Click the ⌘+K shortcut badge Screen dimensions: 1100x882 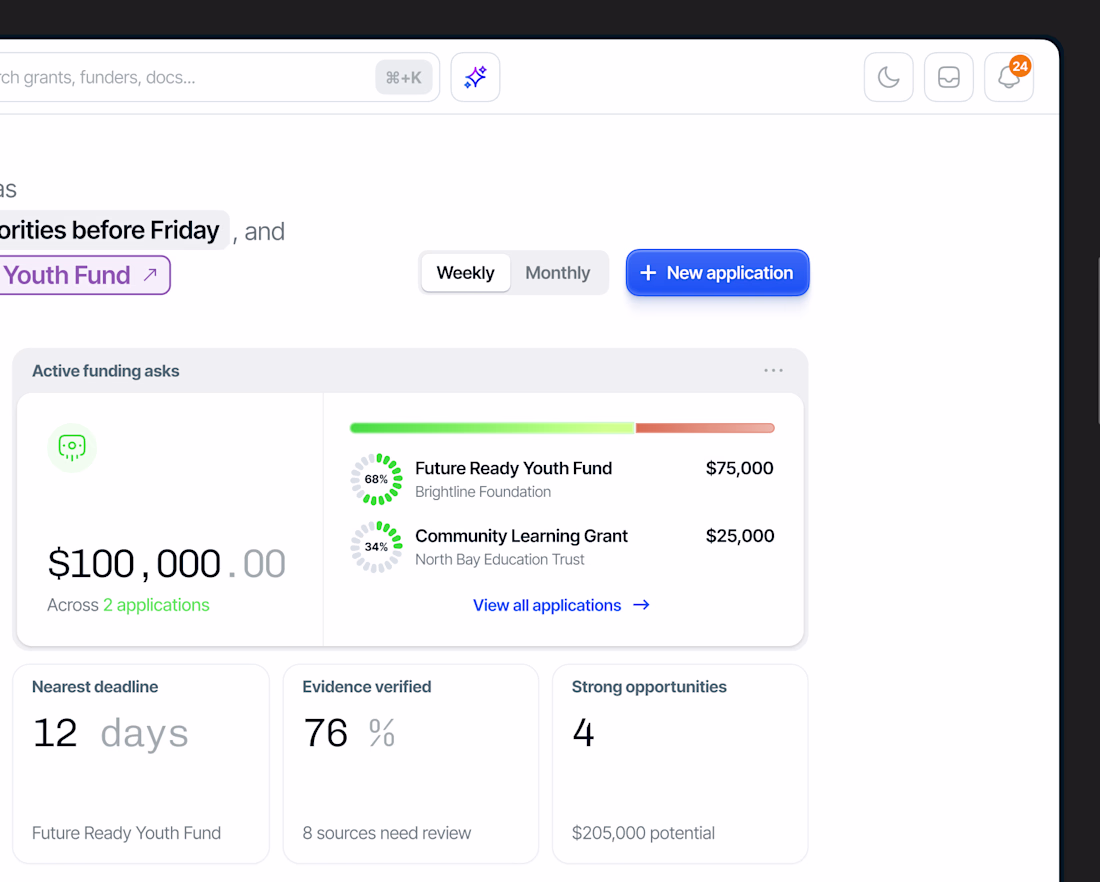tap(403, 77)
